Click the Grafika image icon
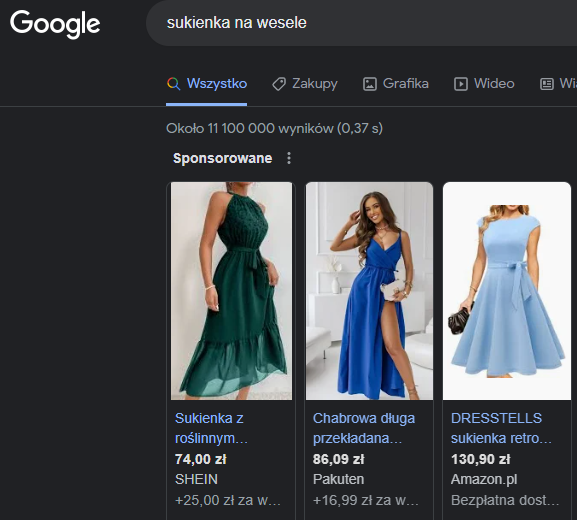The width and height of the screenshot is (577, 520). coord(369,84)
